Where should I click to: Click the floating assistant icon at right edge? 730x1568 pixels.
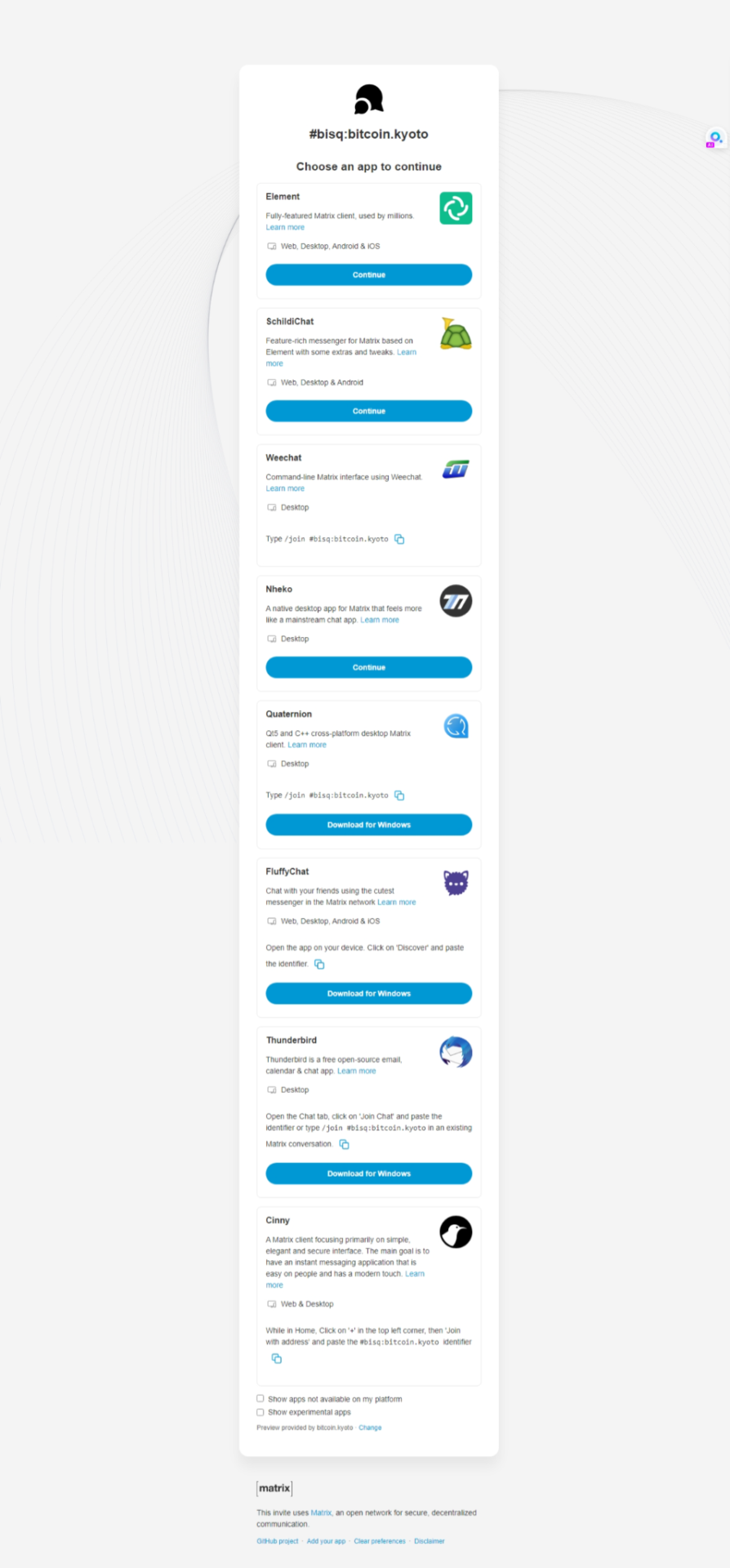tap(715, 138)
